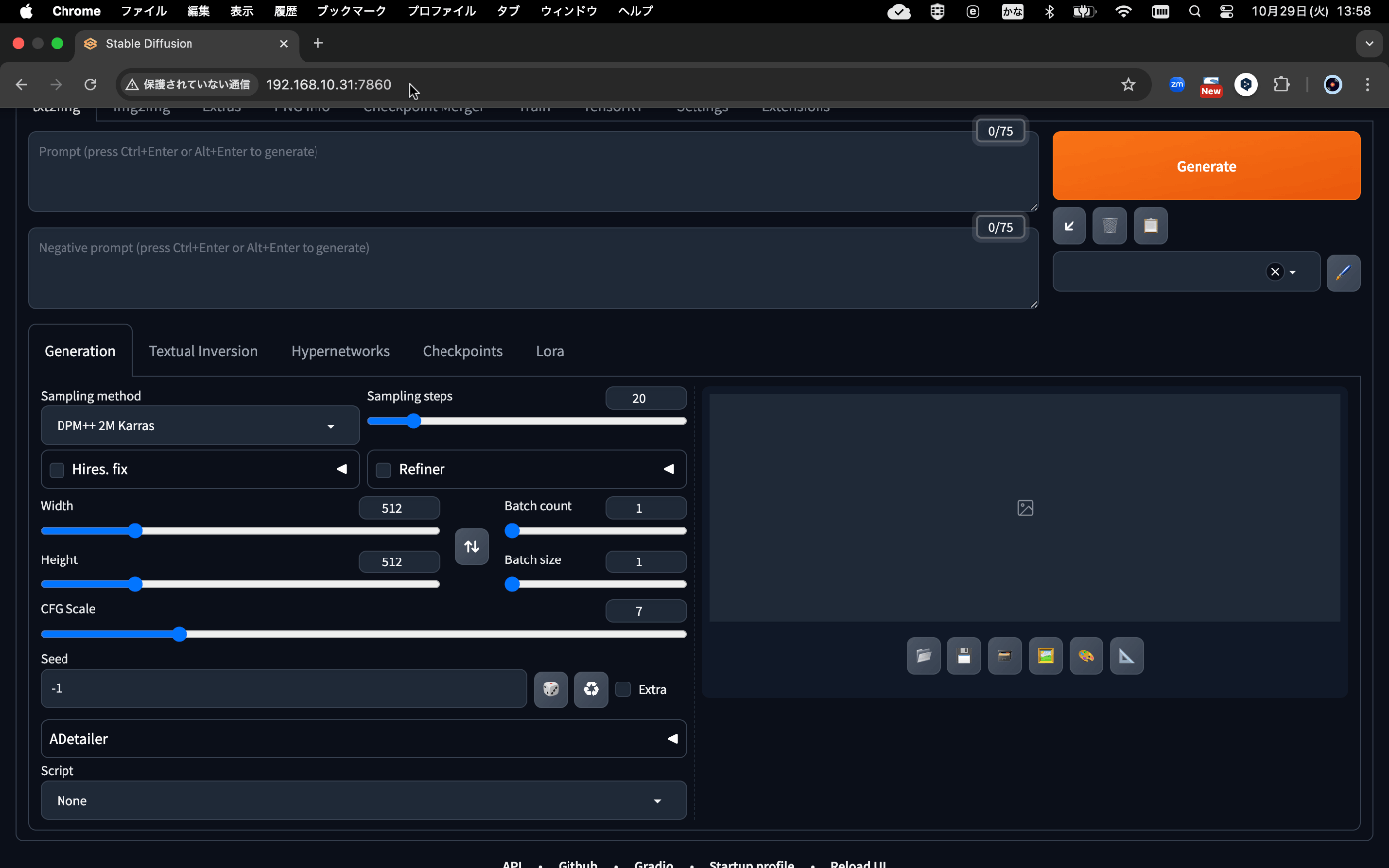Viewport: 1389px width, 868px height.
Task: Click the CFG Scale slider
Action: [363, 634]
